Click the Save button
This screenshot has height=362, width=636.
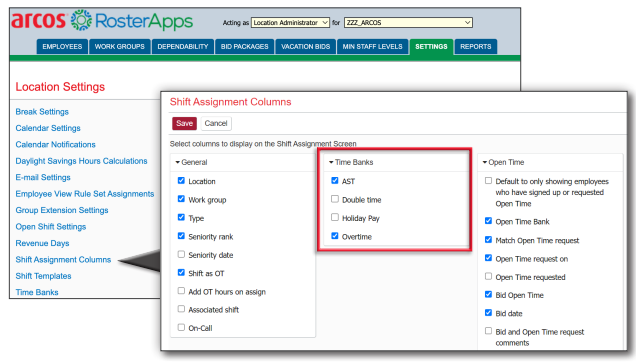coord(184,123)
